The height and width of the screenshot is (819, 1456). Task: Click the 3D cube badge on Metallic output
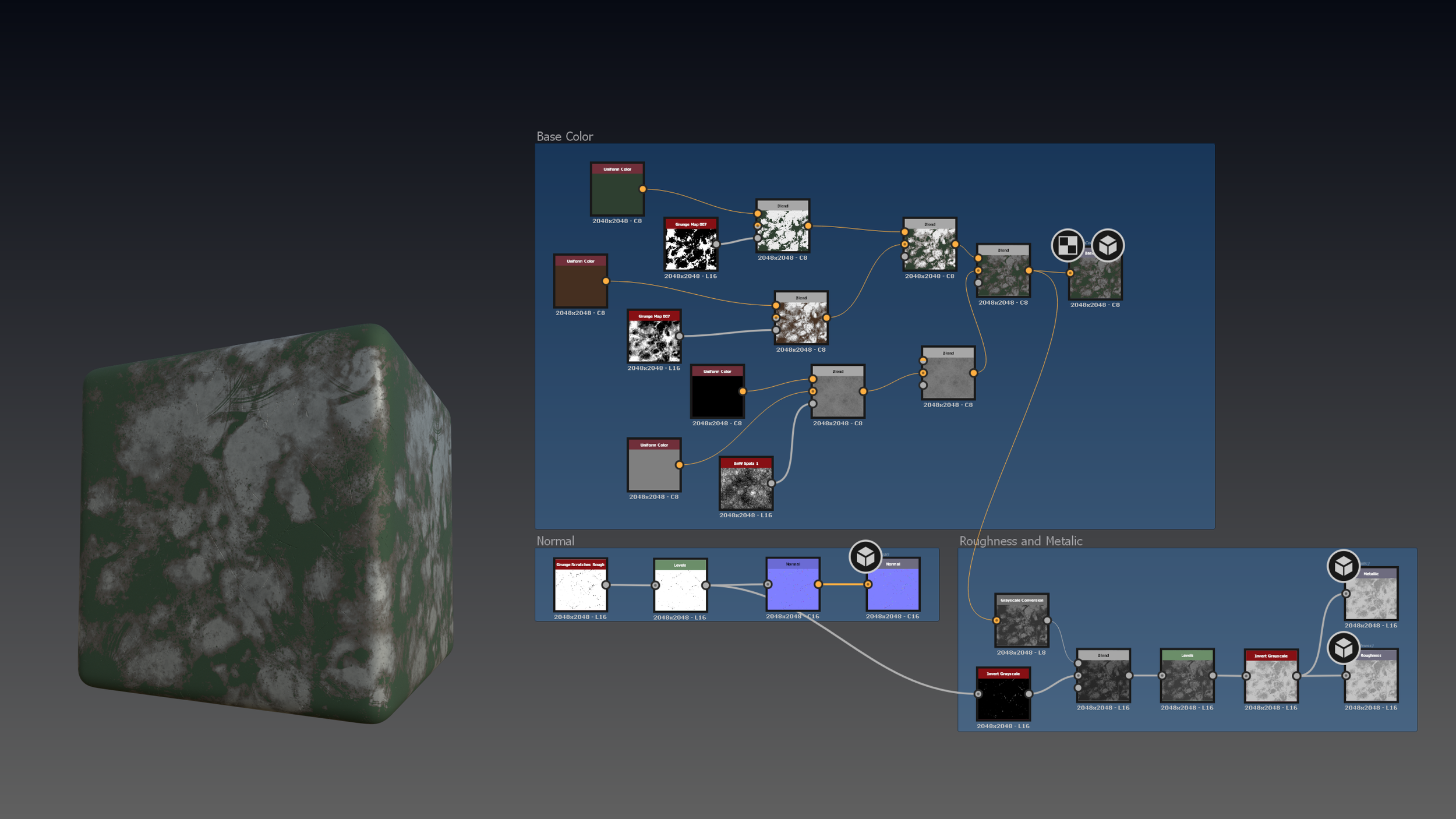(1343, 566)
